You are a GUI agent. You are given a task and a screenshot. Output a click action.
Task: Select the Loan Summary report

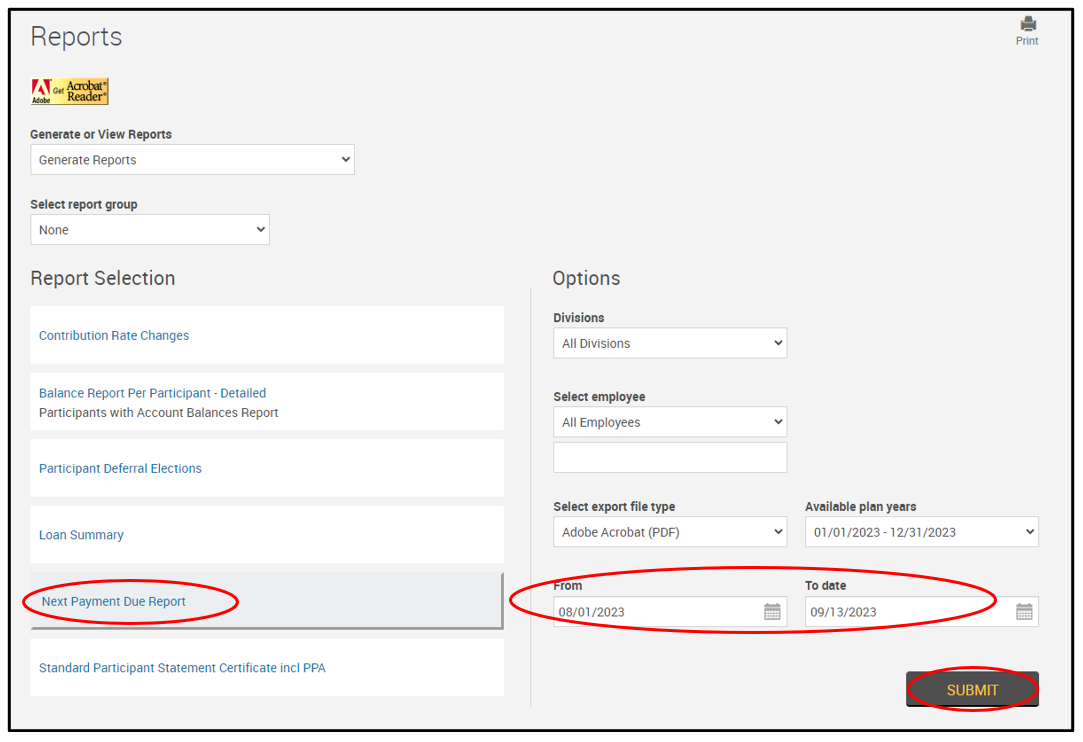[81, 535]
